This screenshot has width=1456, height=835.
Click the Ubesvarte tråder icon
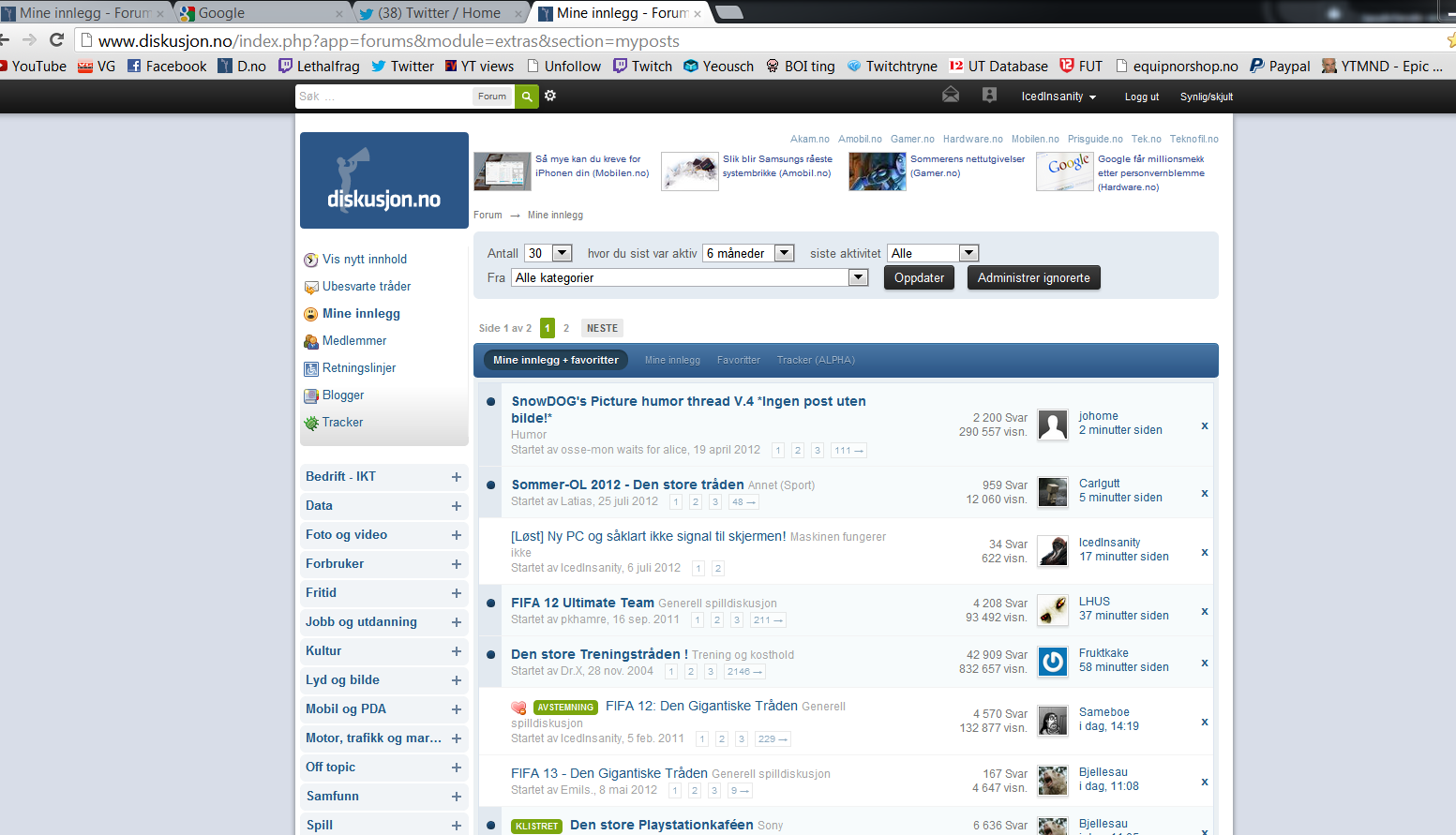(x=311, y=287)
